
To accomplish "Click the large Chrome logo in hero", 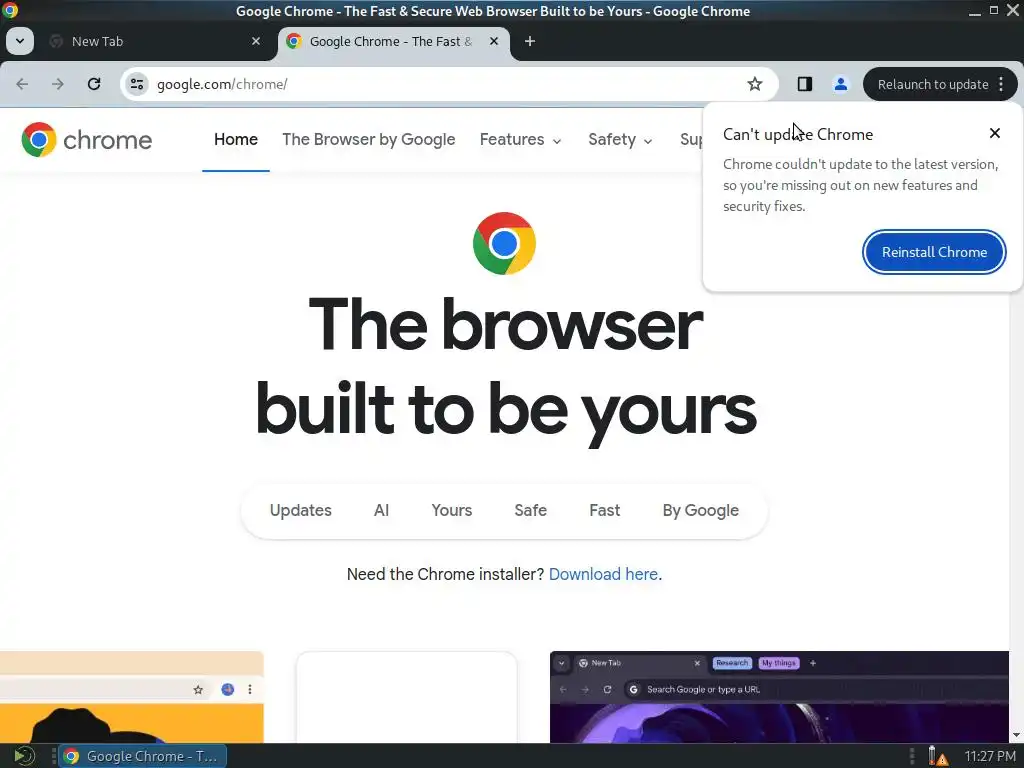I will tap(504, 244).
